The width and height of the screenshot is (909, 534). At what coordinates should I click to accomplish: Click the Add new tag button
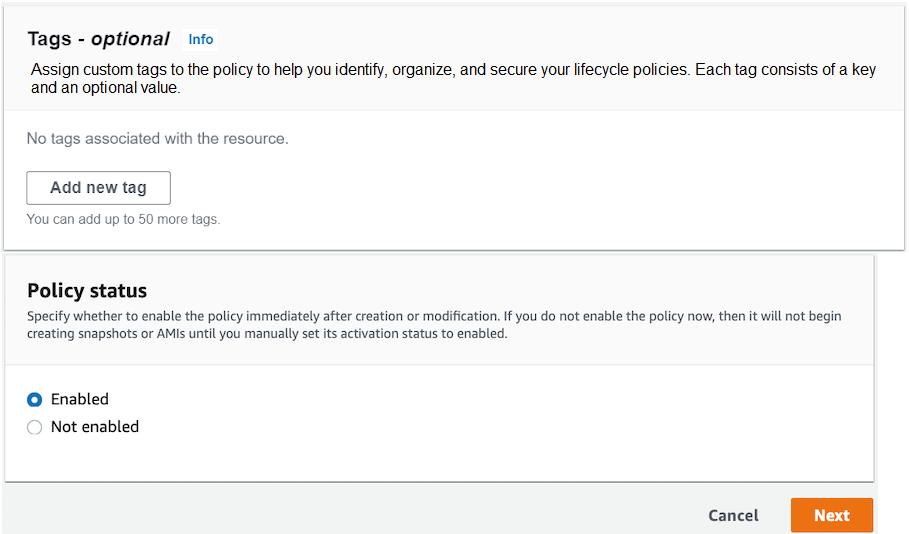tap(98, 188)
